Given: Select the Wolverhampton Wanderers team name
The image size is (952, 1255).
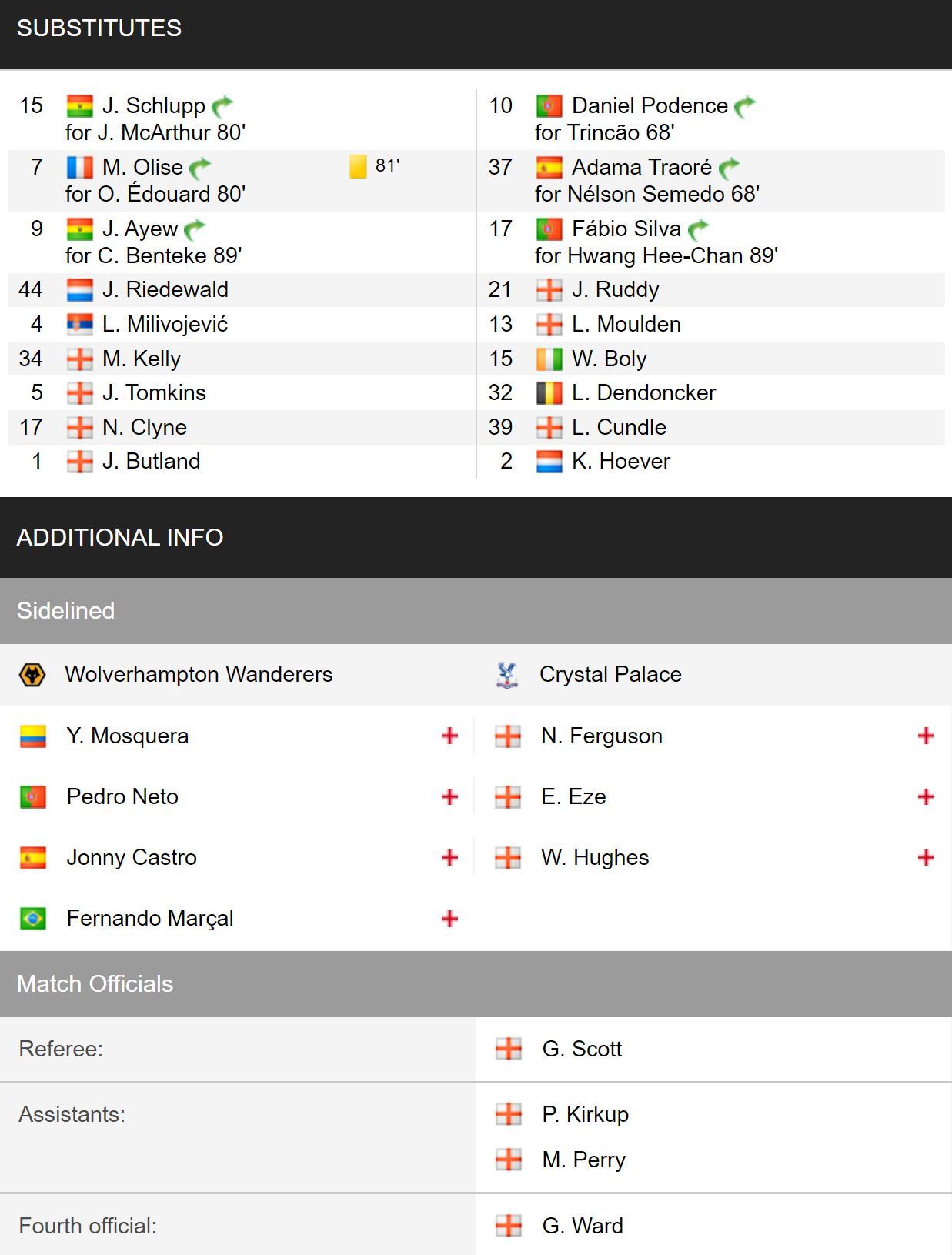Looking at the screenshot, I should (x=199, y=675).
